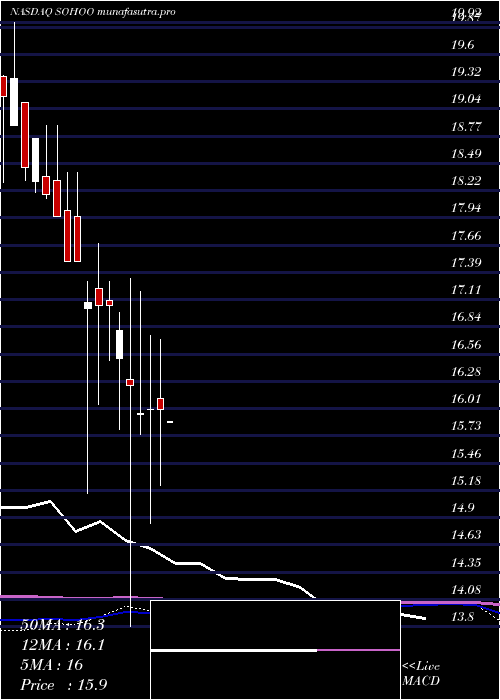Click the 13.8 price axis label
This screenshot has height=700, width=500.
463,617
